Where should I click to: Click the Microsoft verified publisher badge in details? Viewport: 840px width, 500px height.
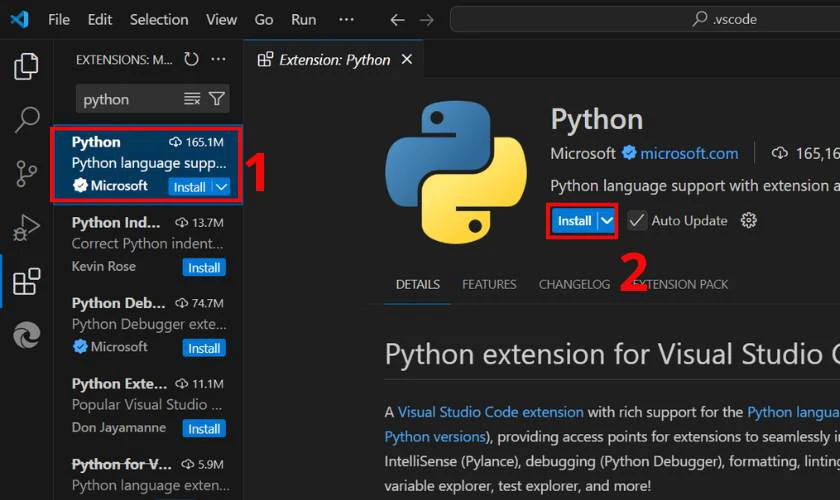(629, 153)
